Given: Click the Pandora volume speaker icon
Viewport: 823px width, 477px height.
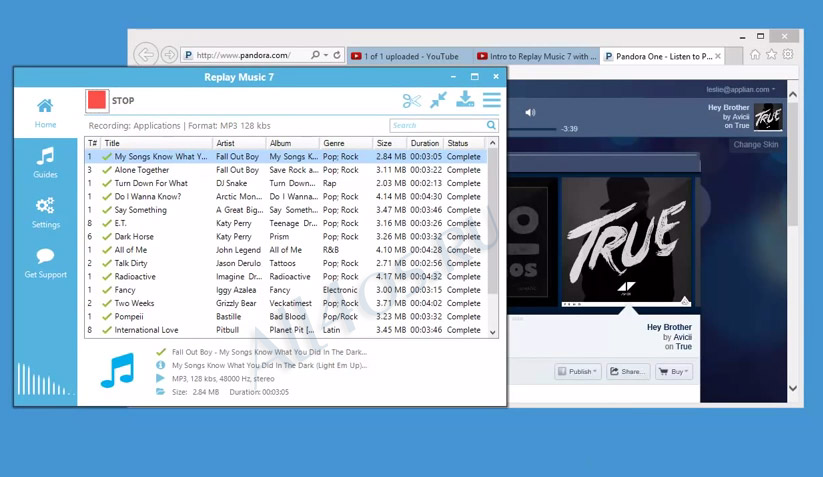Looking at the screenshot, I should click(531, 112).
